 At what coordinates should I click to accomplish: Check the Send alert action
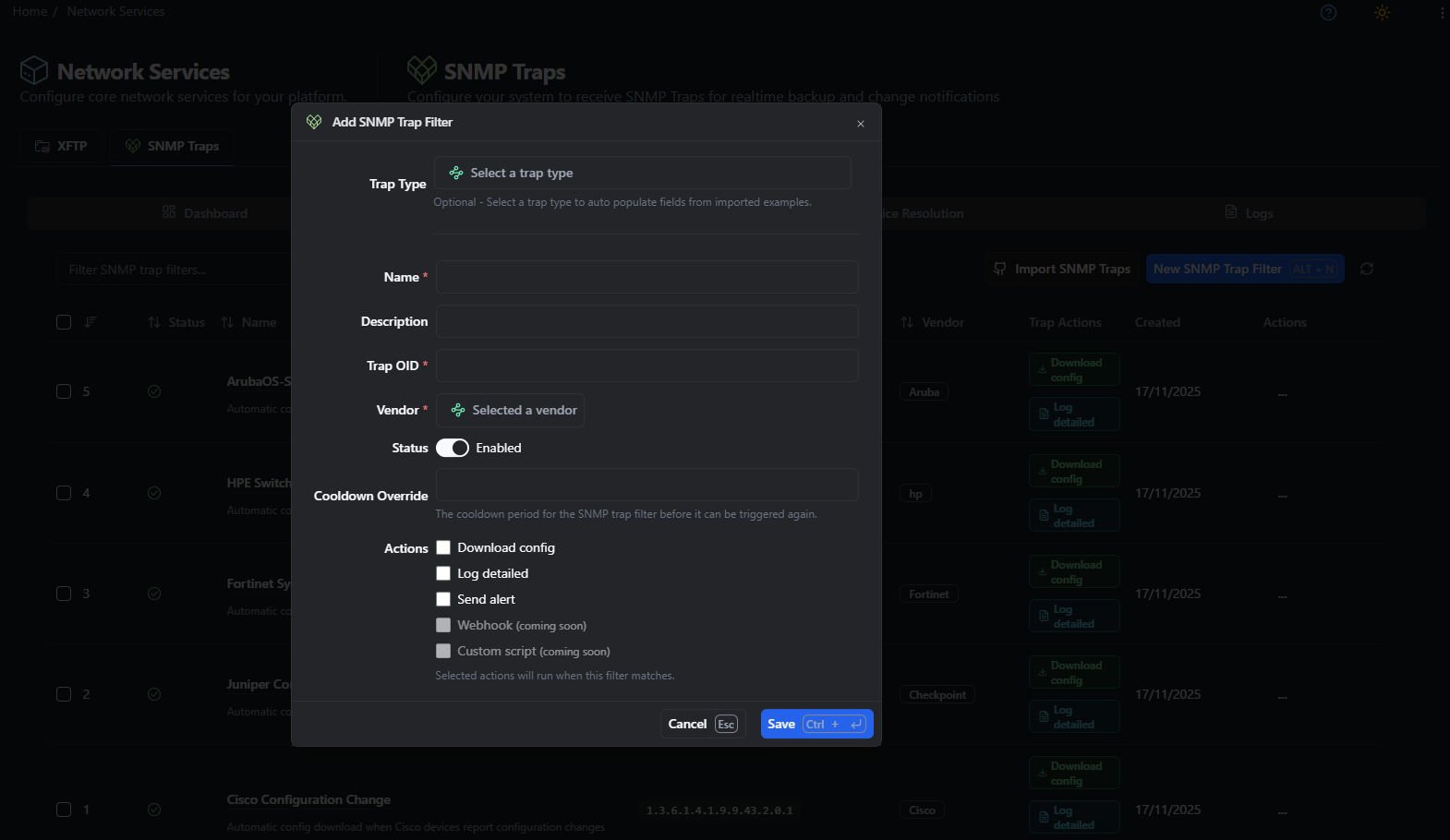click(x=443, y=599)
